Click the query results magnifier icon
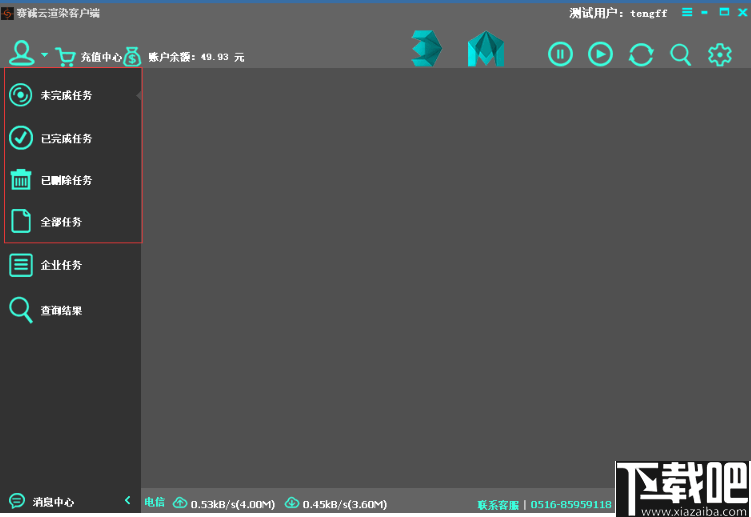 [21, 310]
